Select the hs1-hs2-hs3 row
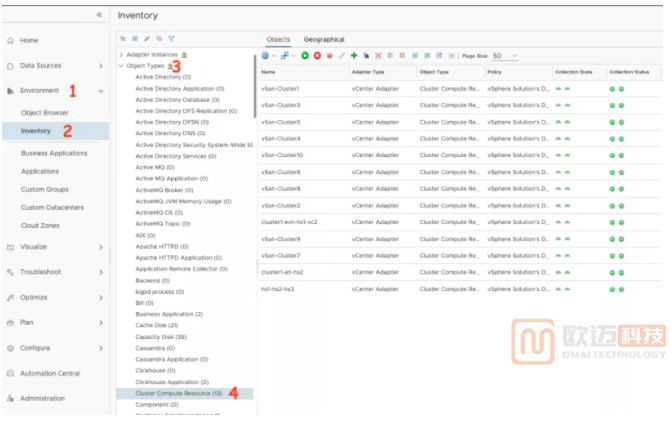This screenshot has height=421, width=669. point(460,290)
